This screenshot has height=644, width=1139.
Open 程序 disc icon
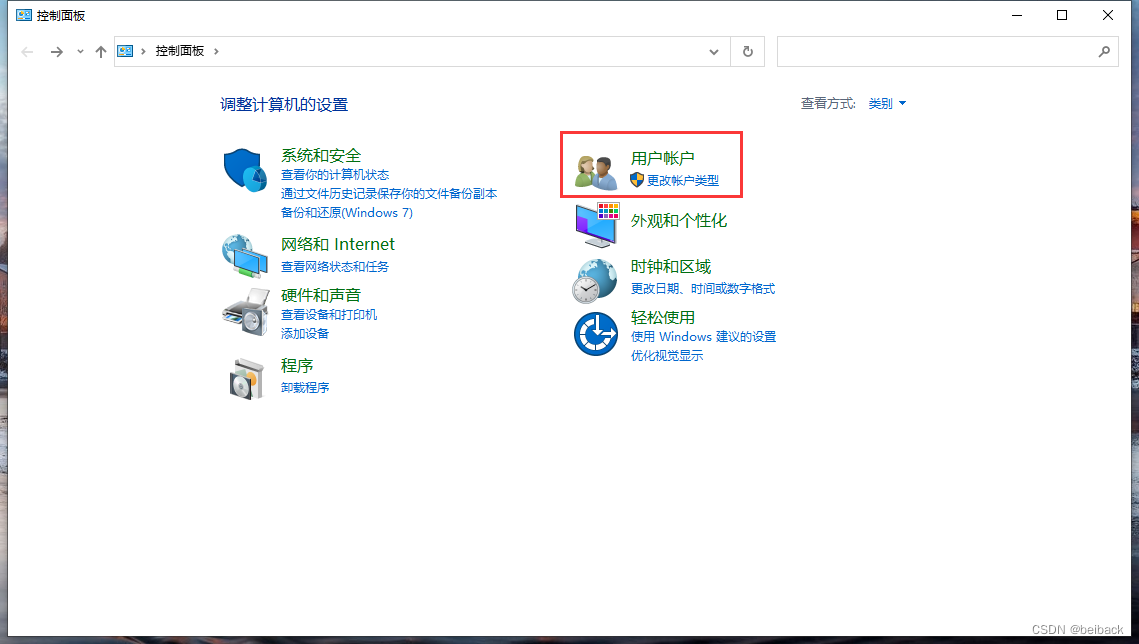[244, 378]
